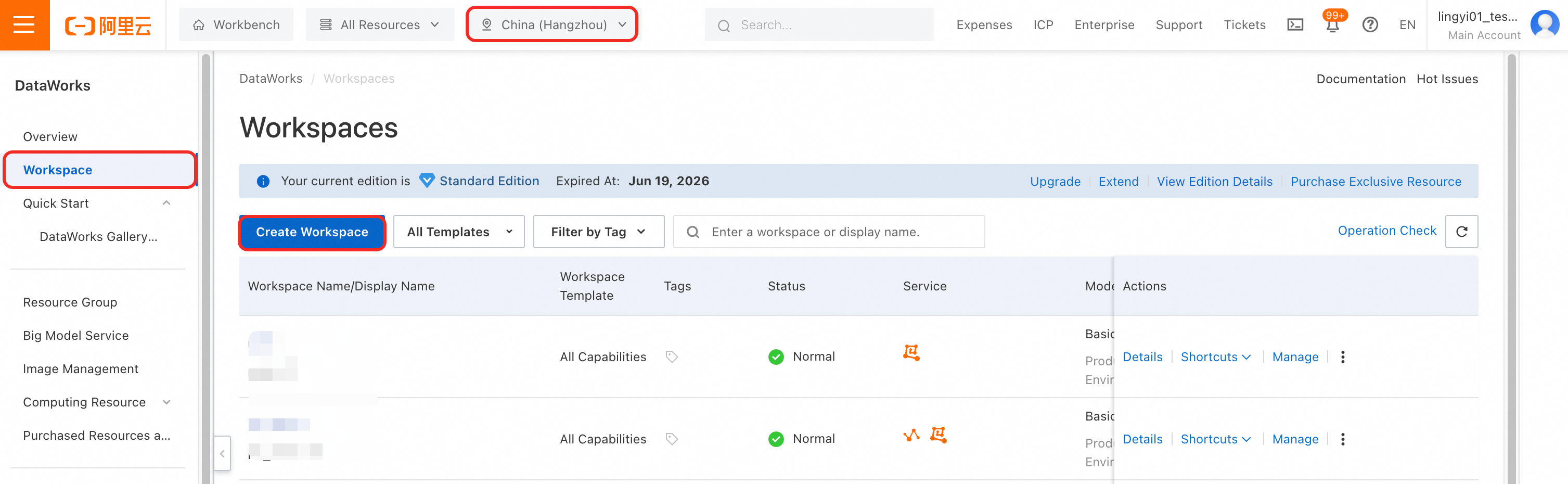Image resolution: width=1568 pixels, height=484 pixels.
Task: Collapse the Quick Start section
Action: pos(166,203)
